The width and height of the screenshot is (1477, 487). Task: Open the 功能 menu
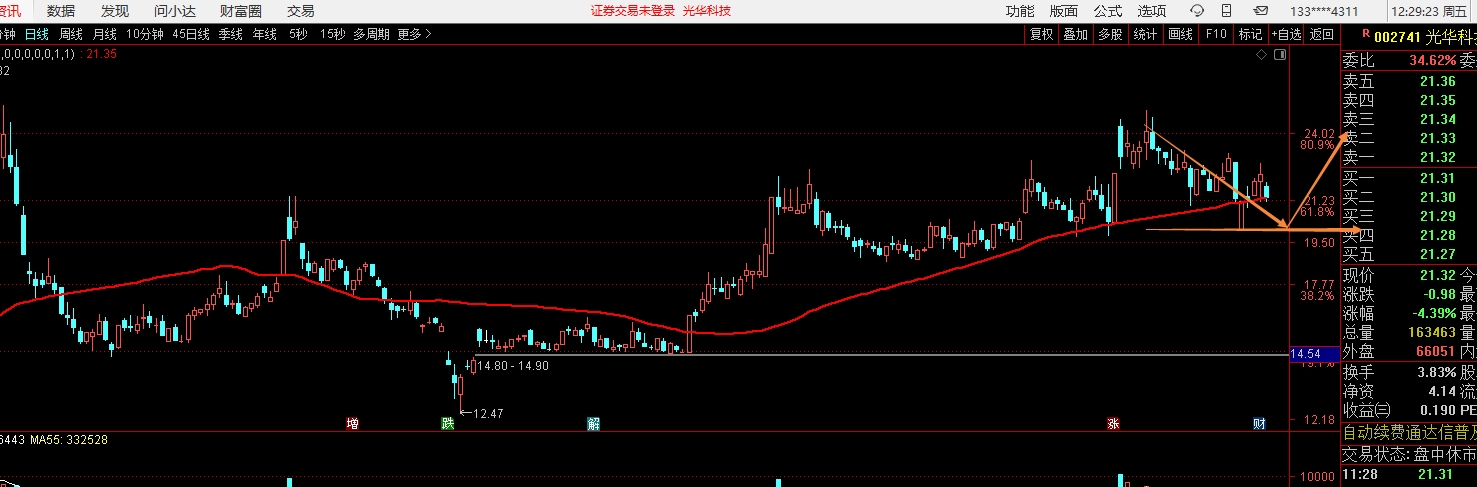click(1020, 11)
